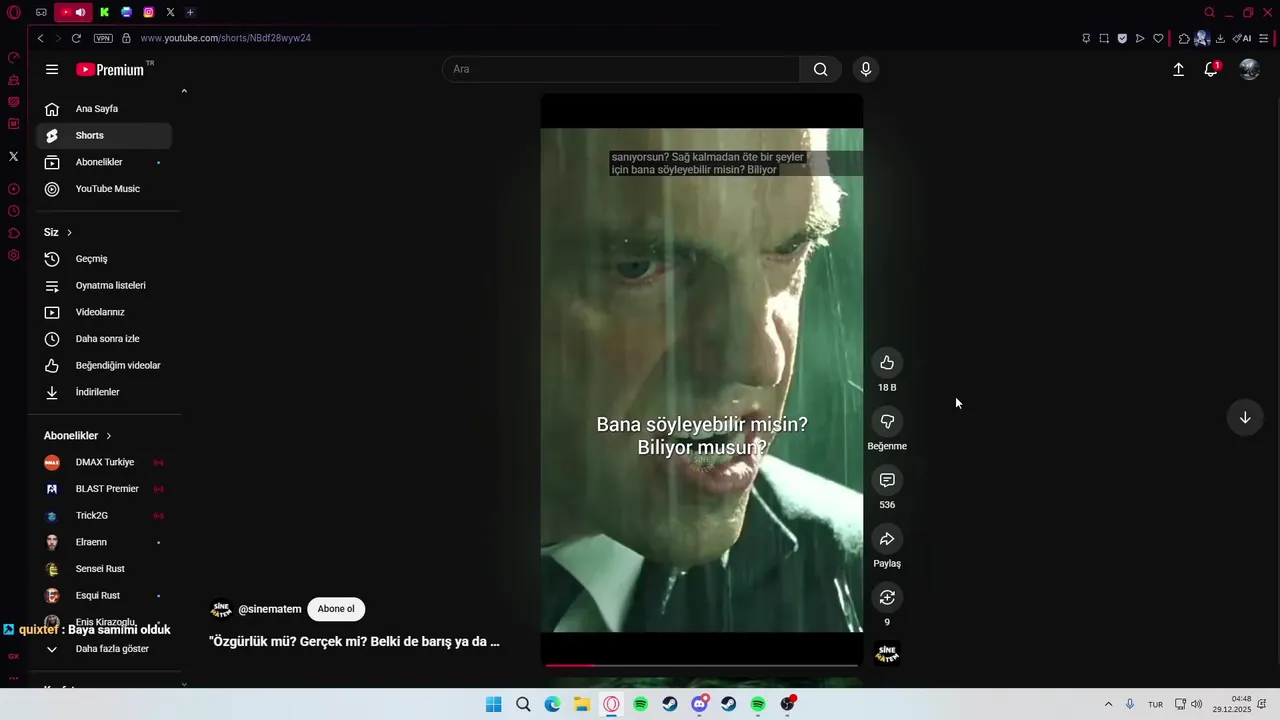Switch to the Instagram browser tab

[148, 12]
